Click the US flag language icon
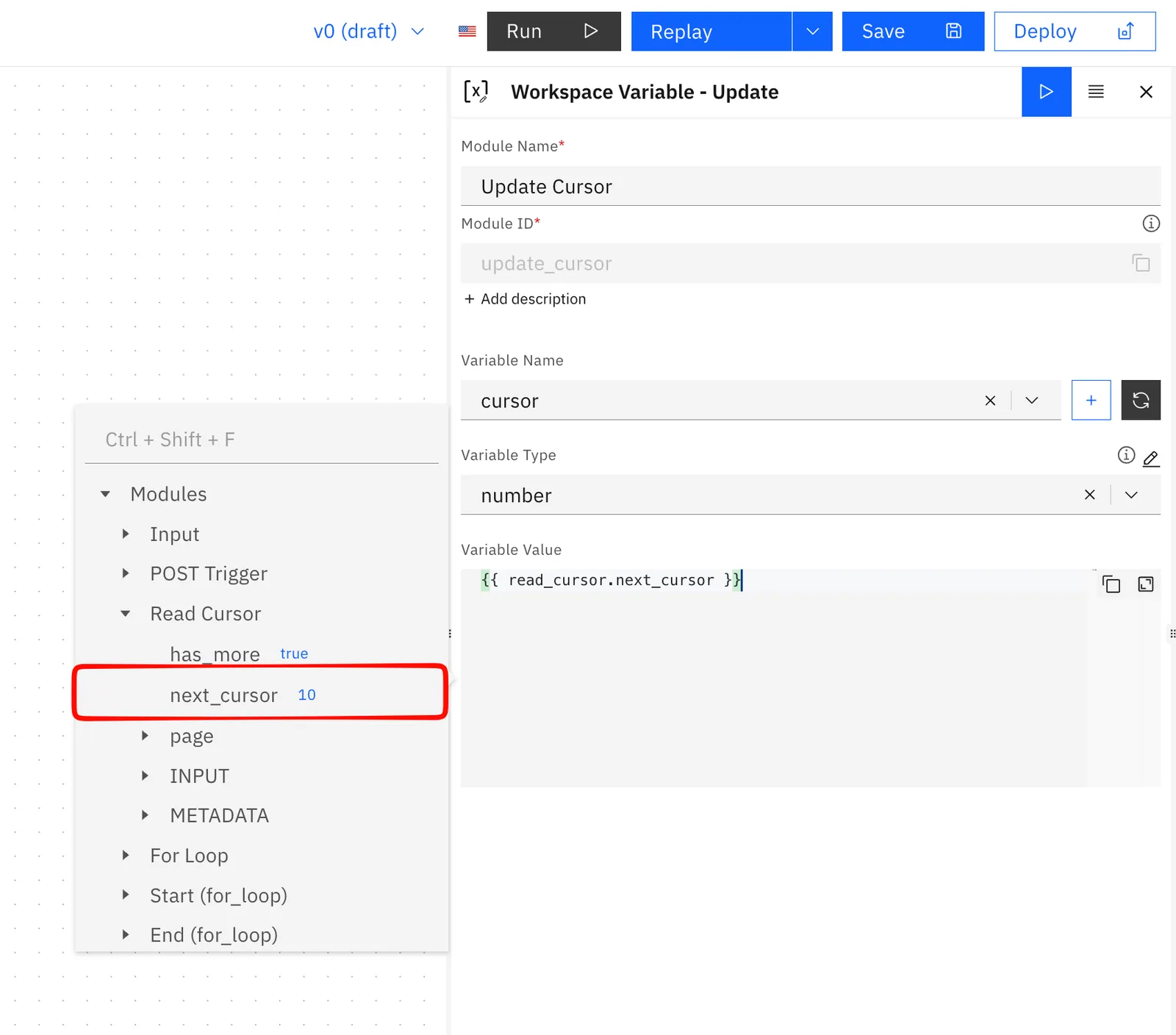Screen dimensions: 1176x1035 click(x=467, y=32)
